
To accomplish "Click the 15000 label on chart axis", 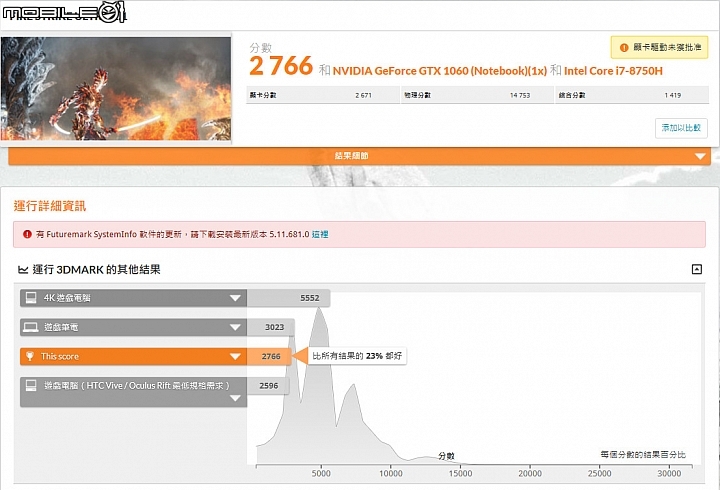I will [x=460, y=473].
